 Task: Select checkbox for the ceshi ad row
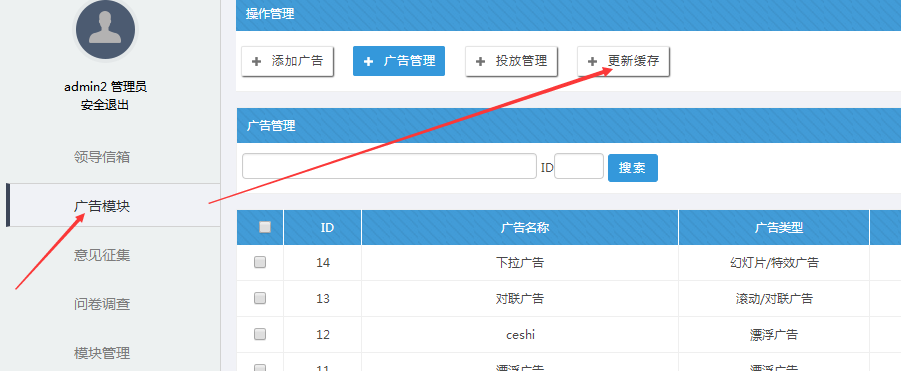[x=260, y=334]
